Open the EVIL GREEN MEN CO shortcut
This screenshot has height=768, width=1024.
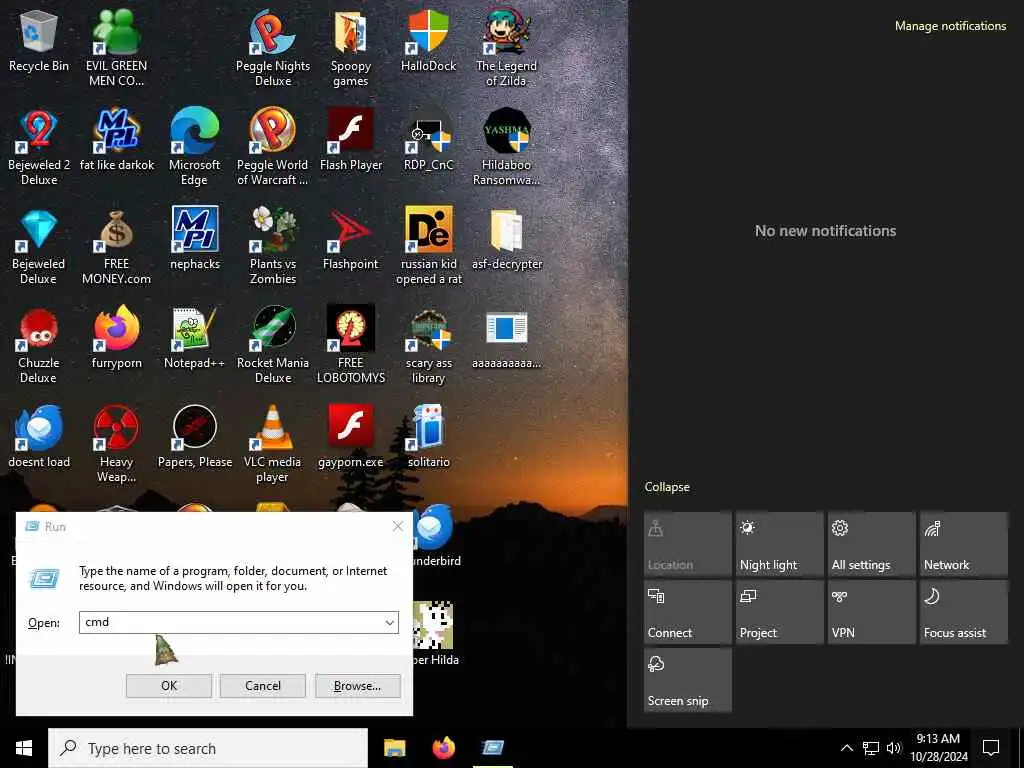116,47
